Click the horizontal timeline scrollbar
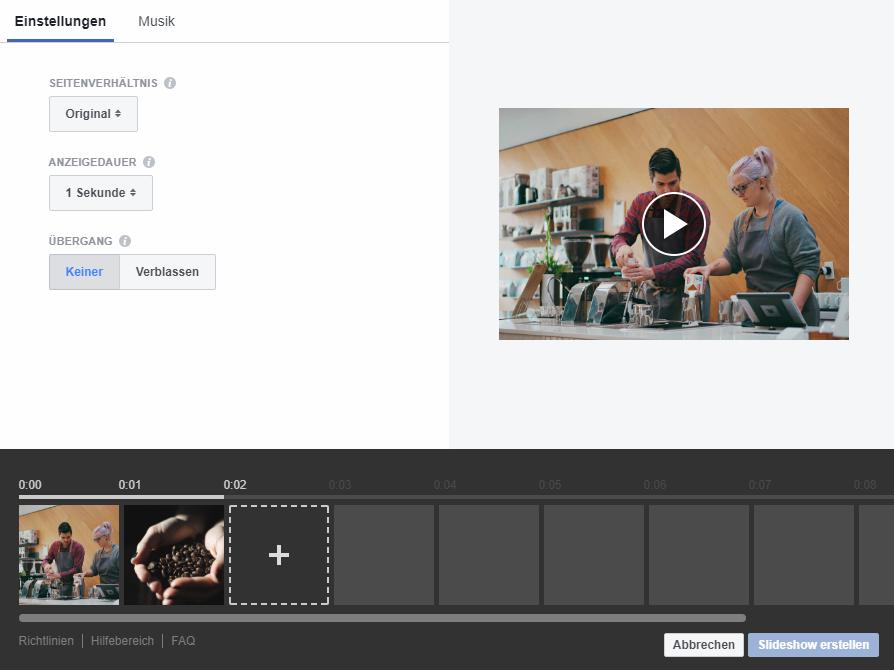Viewport: 894px width, 670px height. point(382,618)
